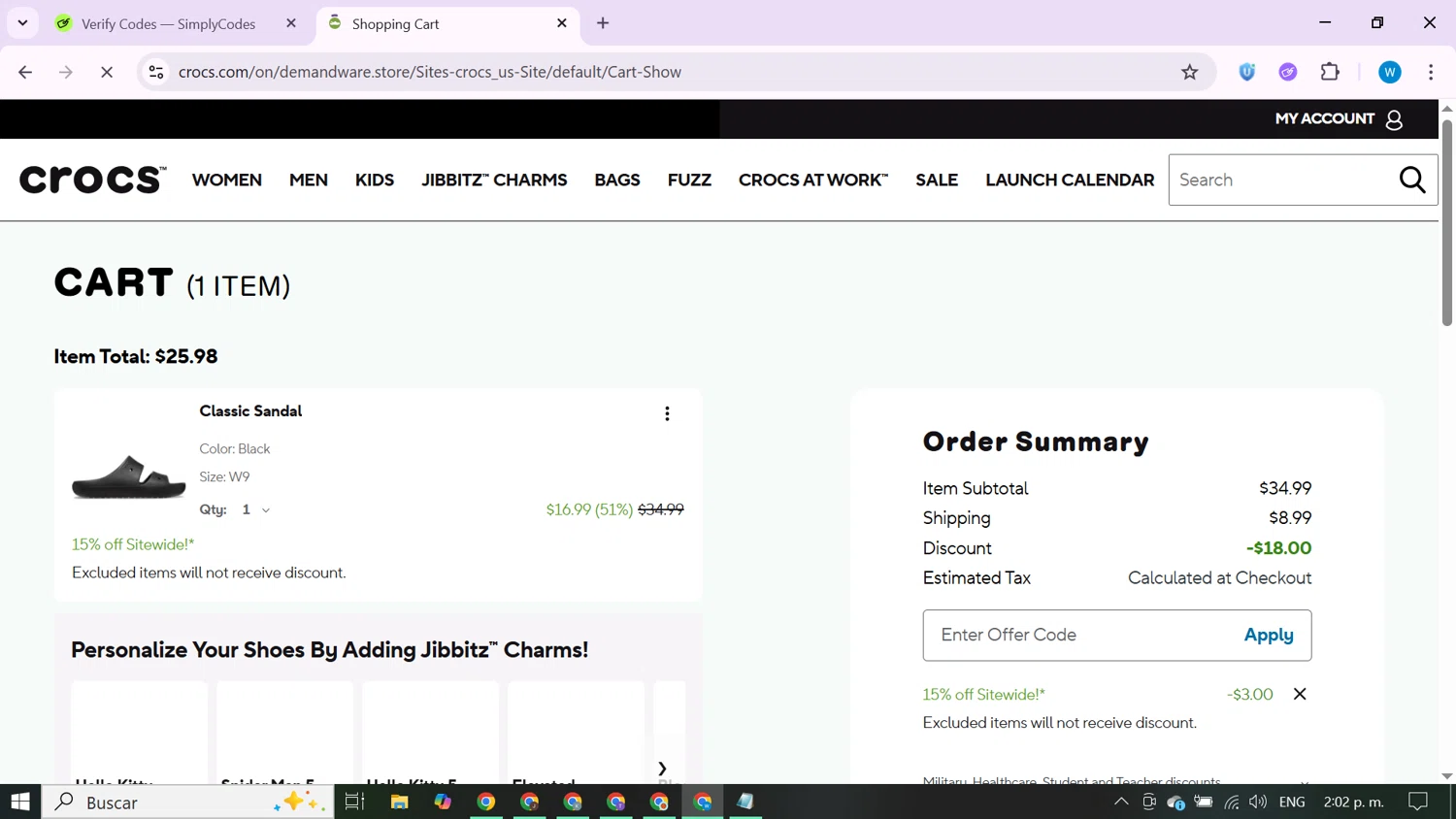Open Chrome profile W avatar
The image size is (1456, 819).
tap(1390, 72)
